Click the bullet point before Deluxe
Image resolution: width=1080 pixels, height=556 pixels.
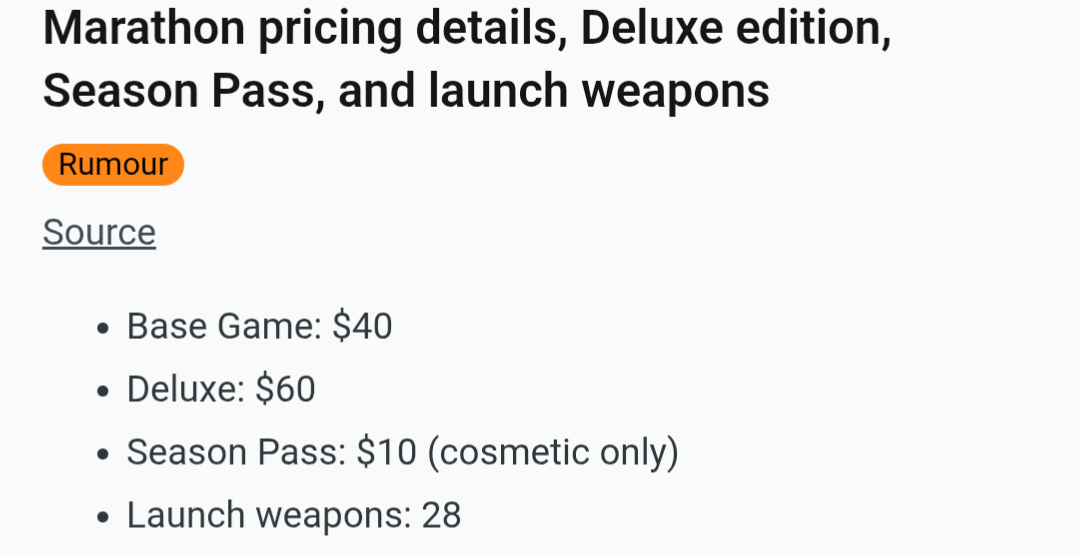click(x=103, y=391)
